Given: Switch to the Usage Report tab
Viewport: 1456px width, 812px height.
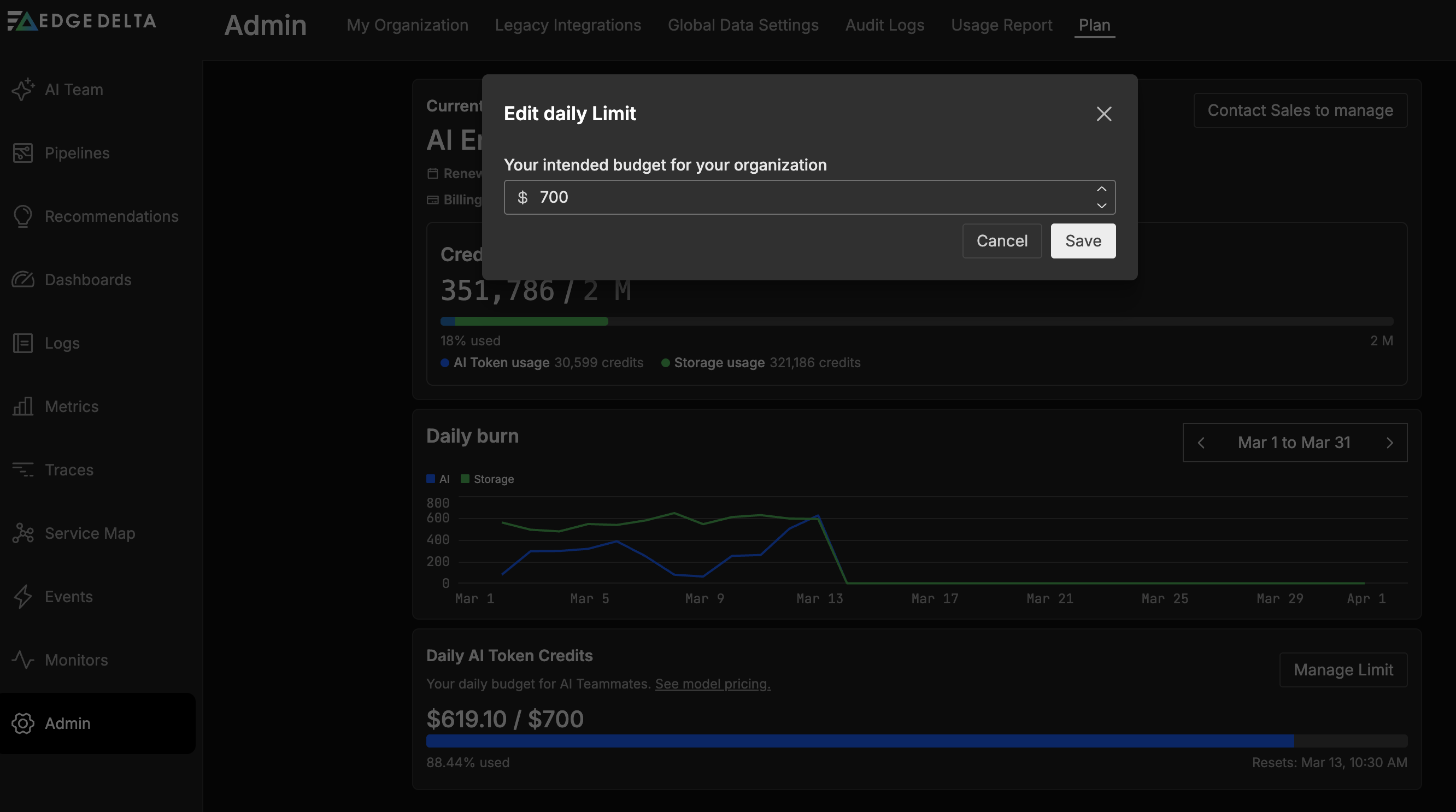Looking at the screenshot, I should point(1002,25).
